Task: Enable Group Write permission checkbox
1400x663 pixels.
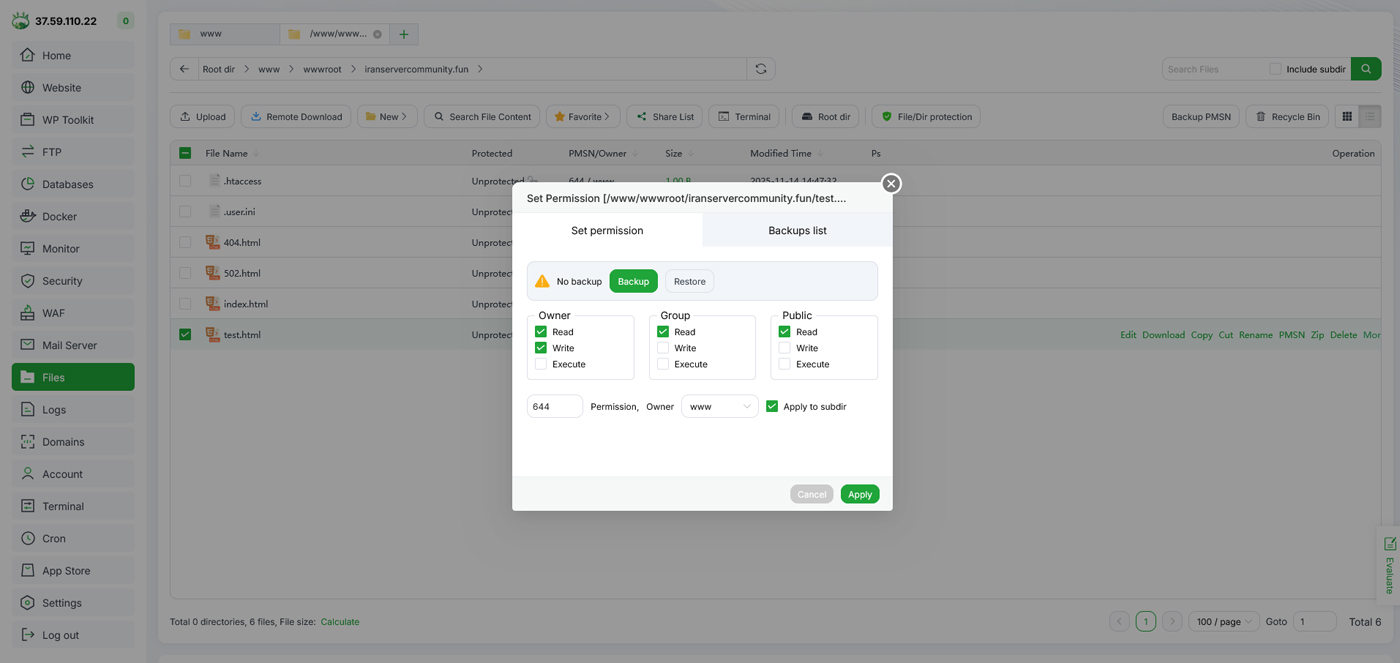Action: point(663,348)
